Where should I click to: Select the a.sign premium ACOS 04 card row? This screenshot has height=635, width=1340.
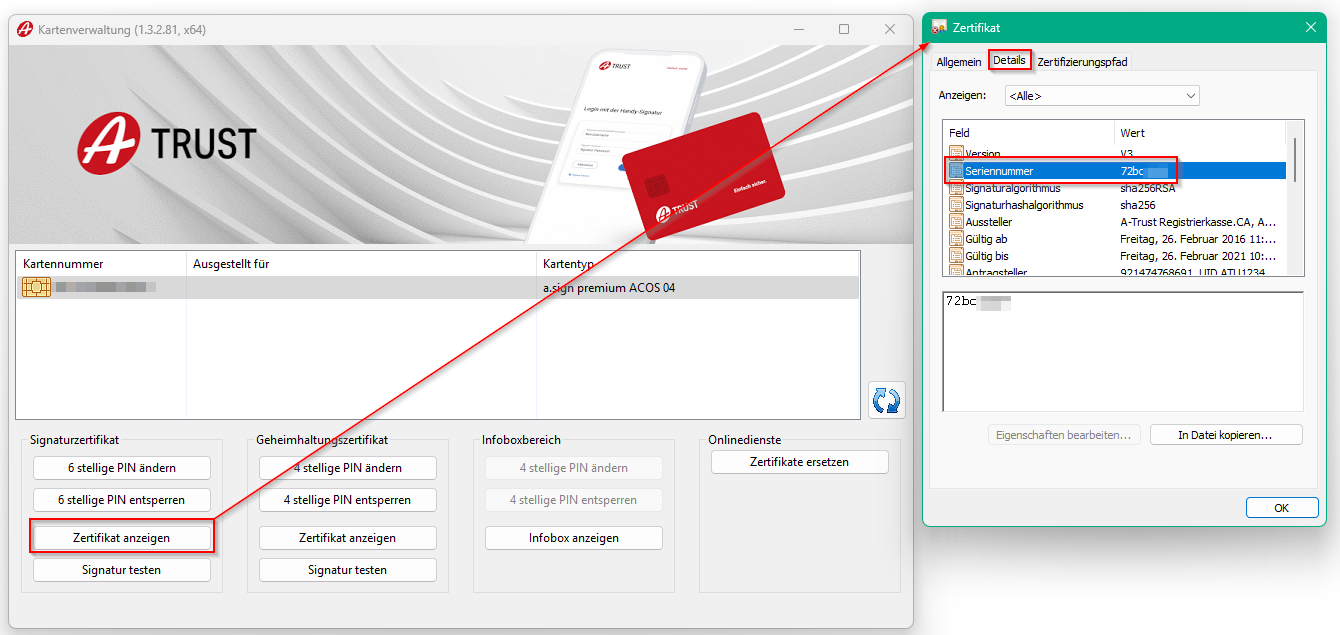[437, 288]
